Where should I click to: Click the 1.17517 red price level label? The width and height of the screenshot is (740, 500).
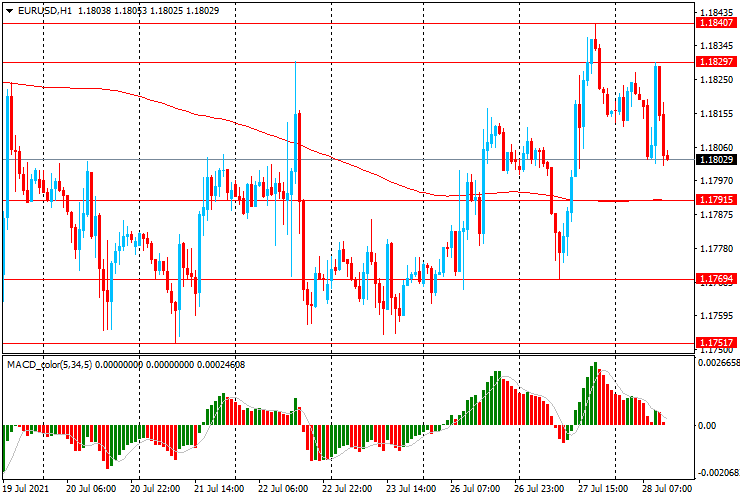pyautogui.click(x=716, y=343)
